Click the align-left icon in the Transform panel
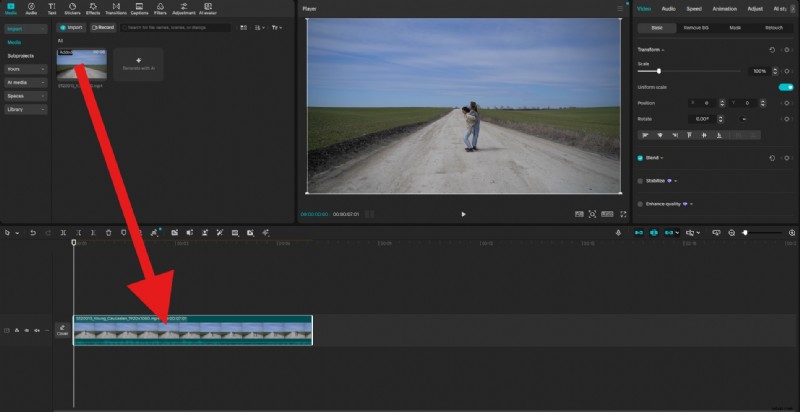Viewport: 800px width, 412px height. tap(645, 135)
